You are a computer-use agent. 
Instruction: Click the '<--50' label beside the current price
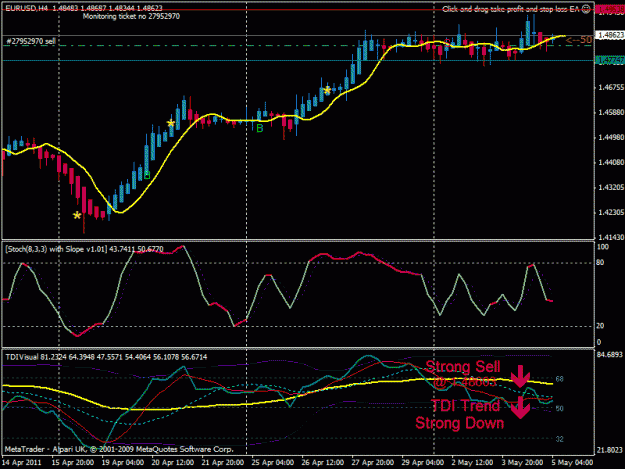[579, 40]
